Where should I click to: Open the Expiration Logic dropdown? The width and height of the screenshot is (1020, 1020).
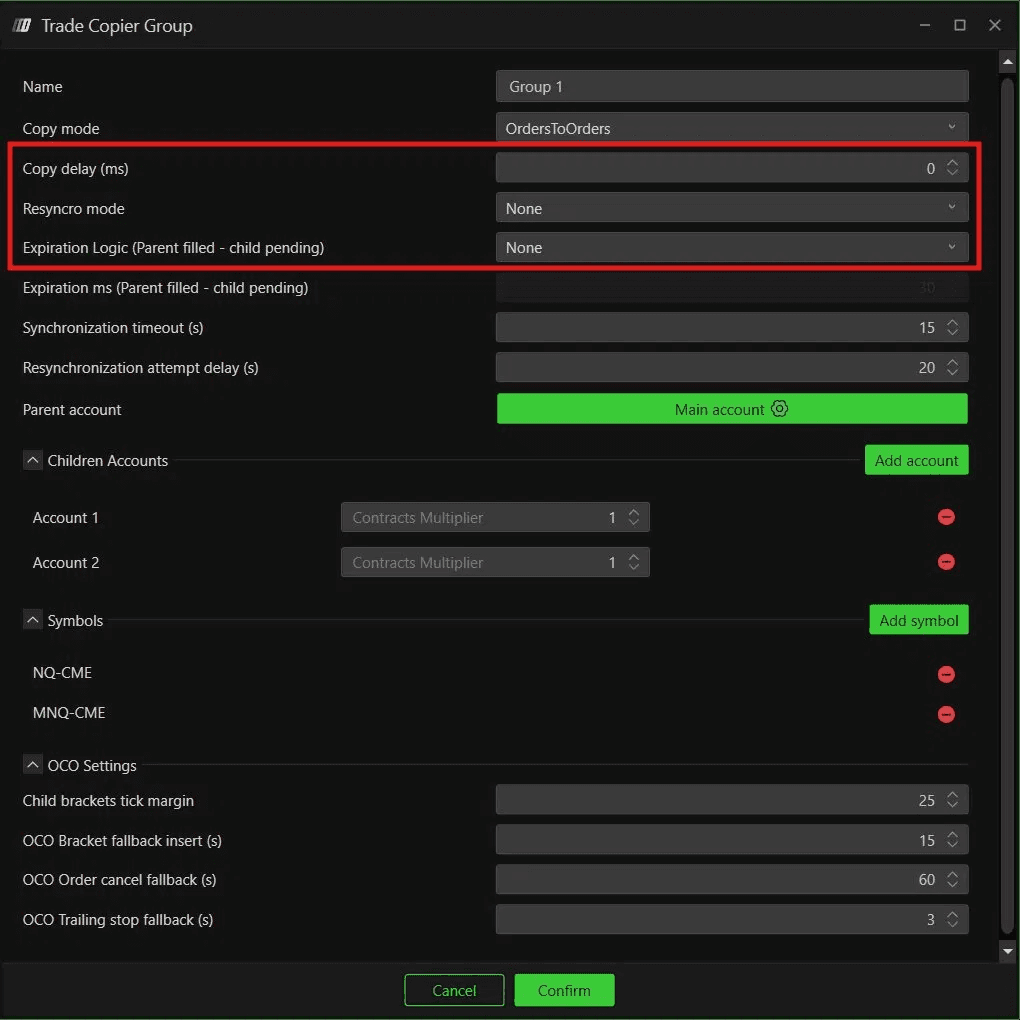click(732, 247)
